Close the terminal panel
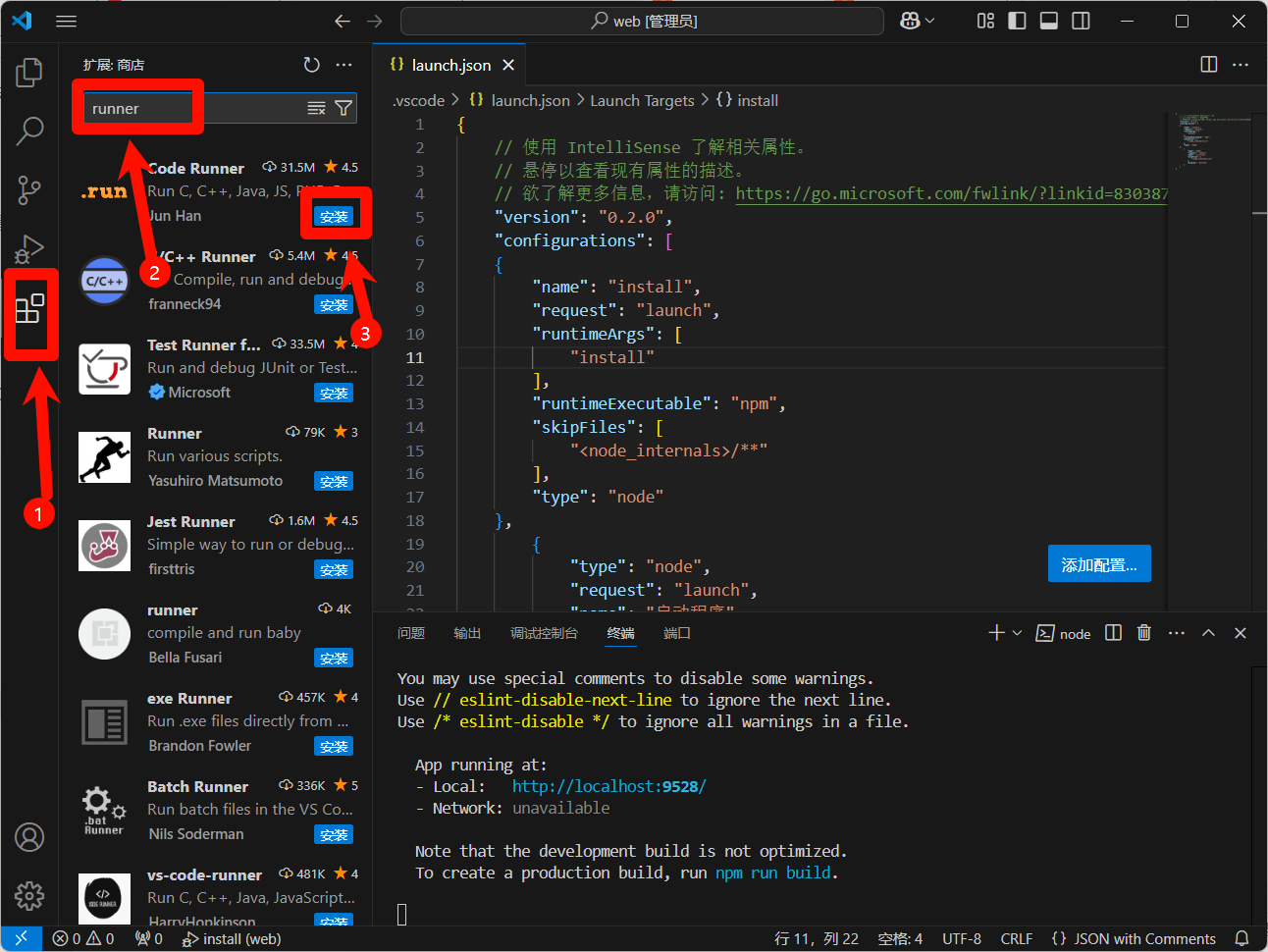This screenshot has height=952, width=1268. pos(1241,633)
